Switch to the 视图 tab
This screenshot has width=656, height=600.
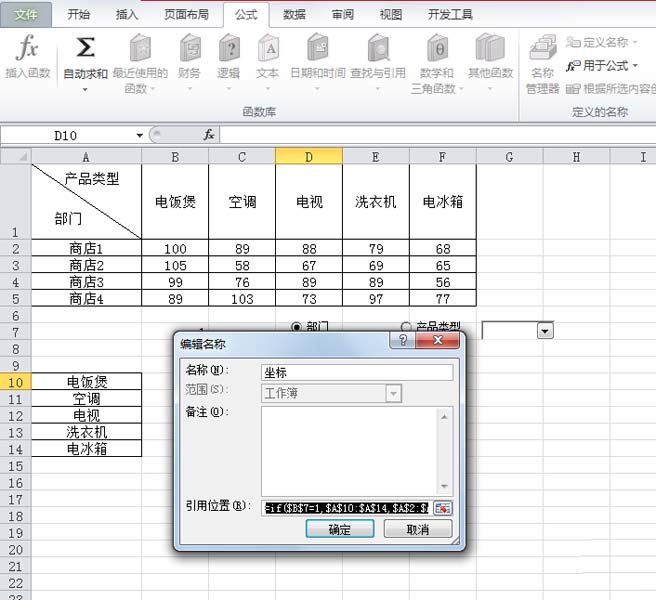pyautogui.click(x=391, y=15)
